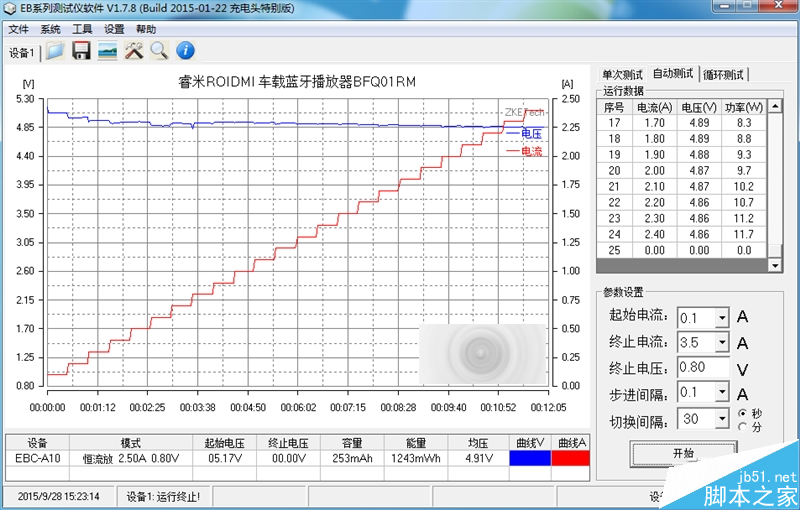Click the 1243mWh energy cell

tap(416, 458)
